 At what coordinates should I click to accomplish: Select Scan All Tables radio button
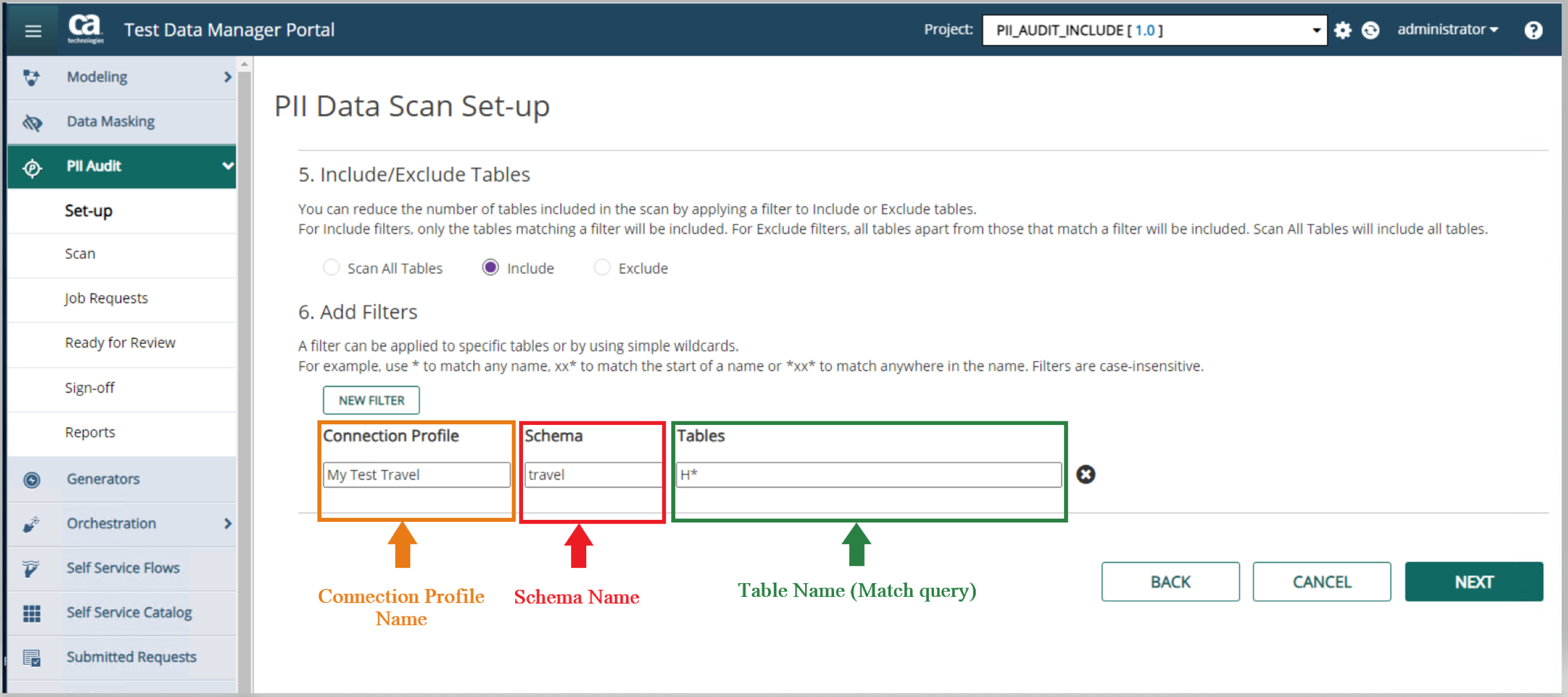(331, 268)
